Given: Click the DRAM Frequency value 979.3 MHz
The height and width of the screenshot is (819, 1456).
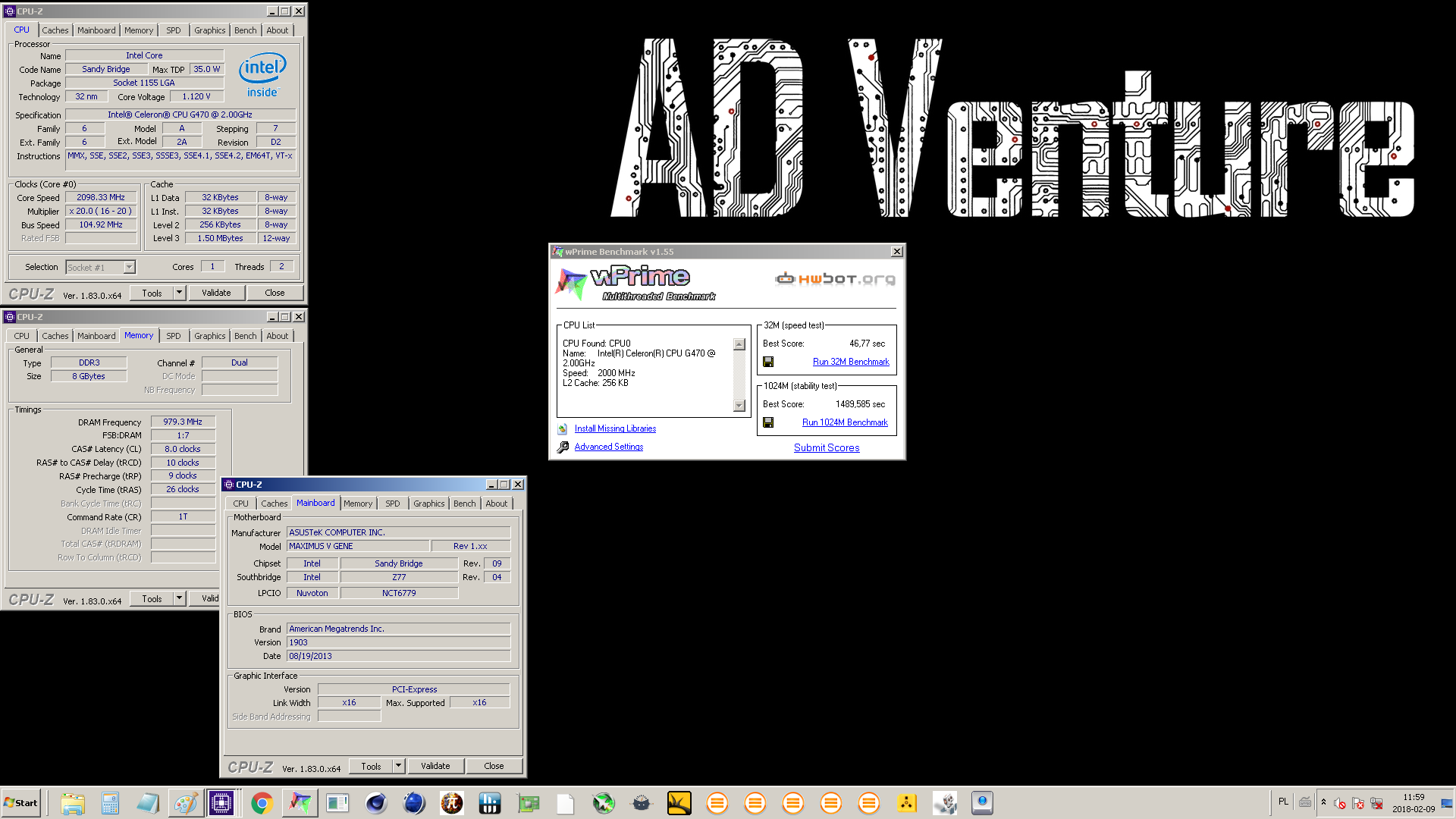Looking at the screenshot, I should pyautogui.click(x=183, y=422).
